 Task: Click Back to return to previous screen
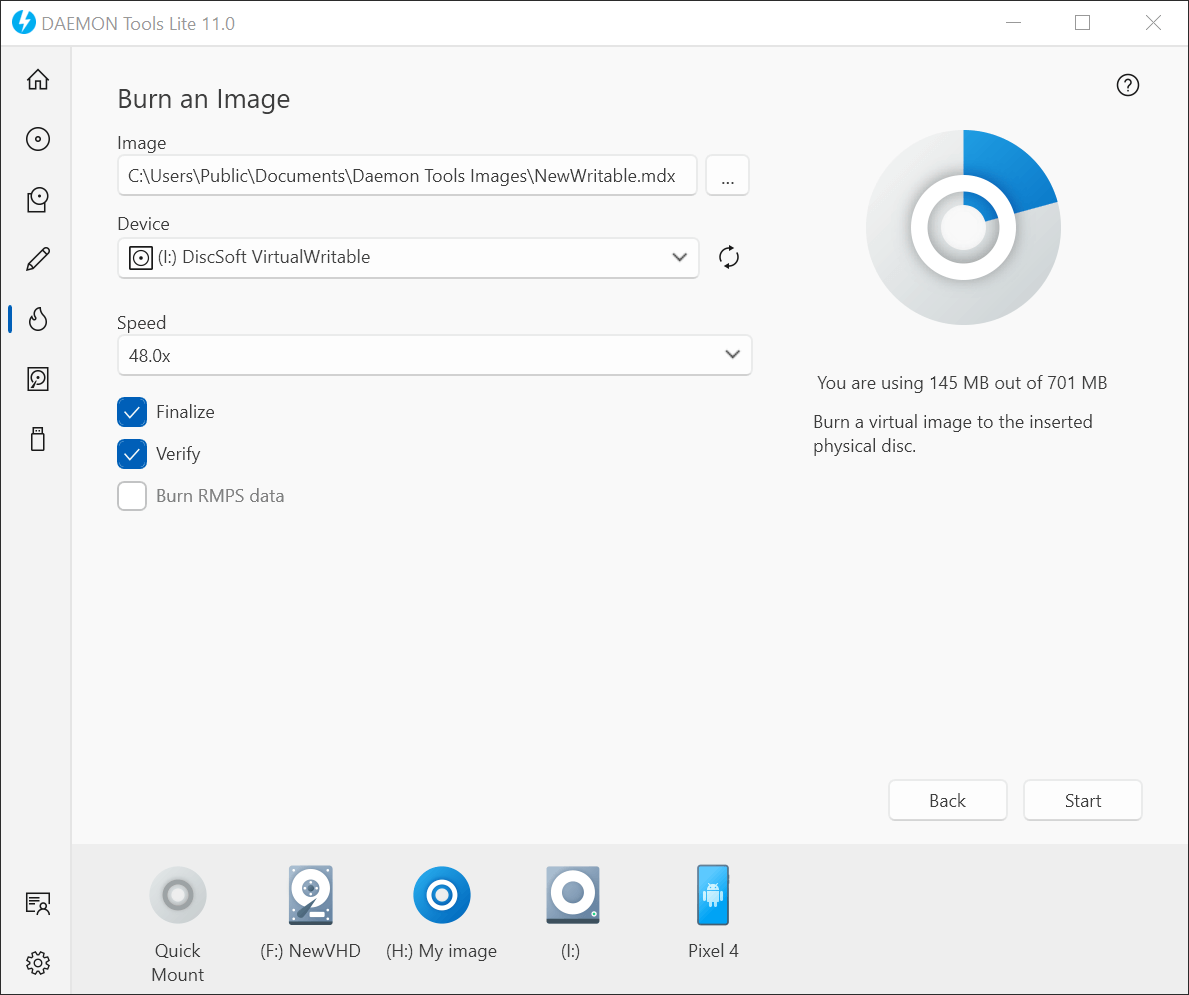(947, 800)
